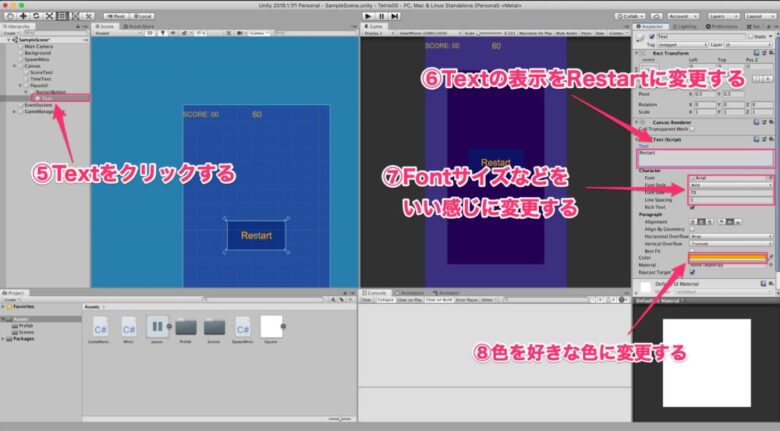This screenshot has height=431, width=780.
Task: Open the Prefab folder asset
Action: click(x=186, y=329)
